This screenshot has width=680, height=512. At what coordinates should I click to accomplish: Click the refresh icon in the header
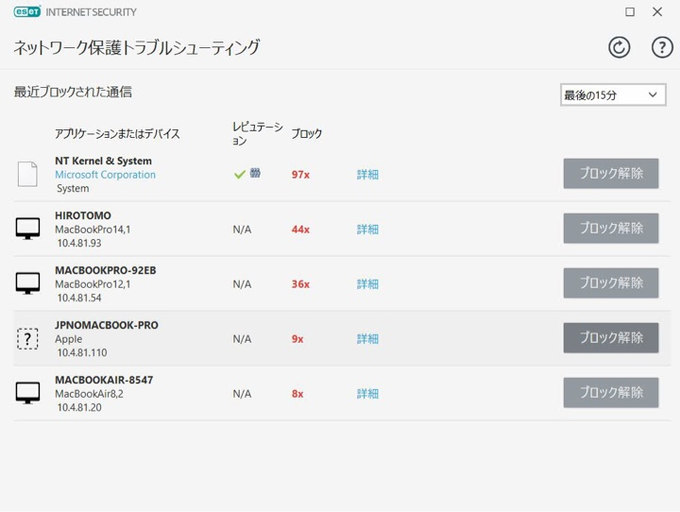click(619, 47)
